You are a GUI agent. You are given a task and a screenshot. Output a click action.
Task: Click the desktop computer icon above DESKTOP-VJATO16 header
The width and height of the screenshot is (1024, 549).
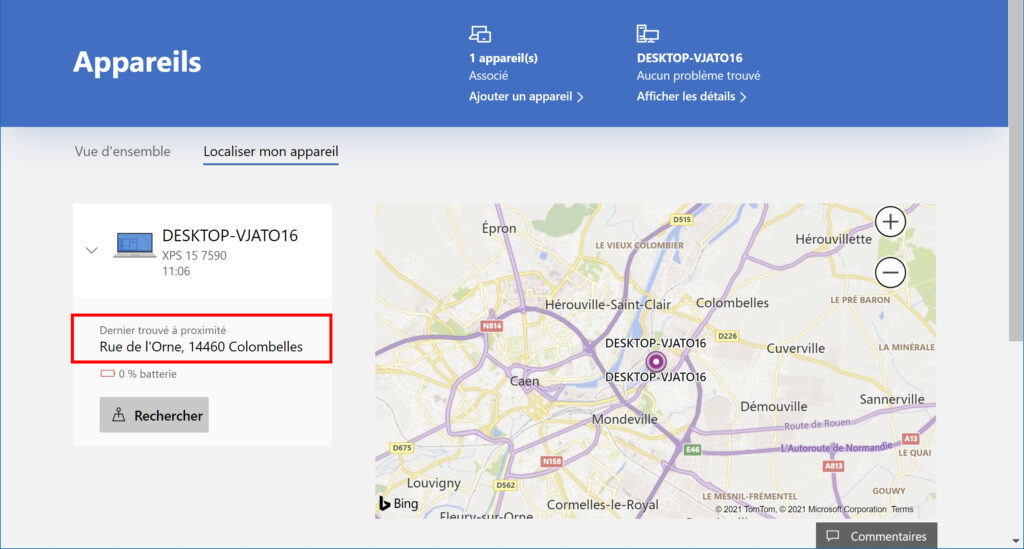point(647,33)
